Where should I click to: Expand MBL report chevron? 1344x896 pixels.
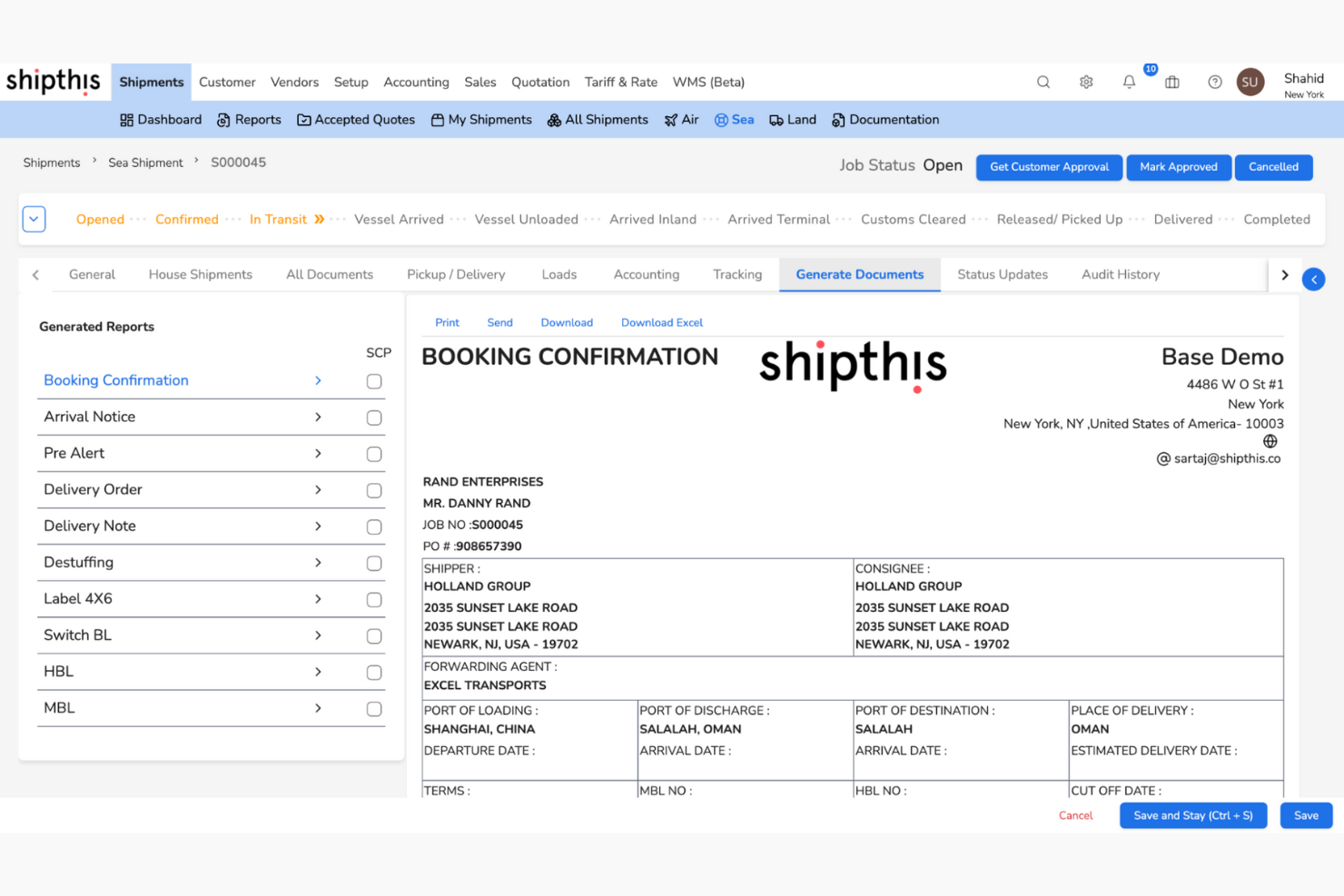pyautogui.click(x=318, y=707)
